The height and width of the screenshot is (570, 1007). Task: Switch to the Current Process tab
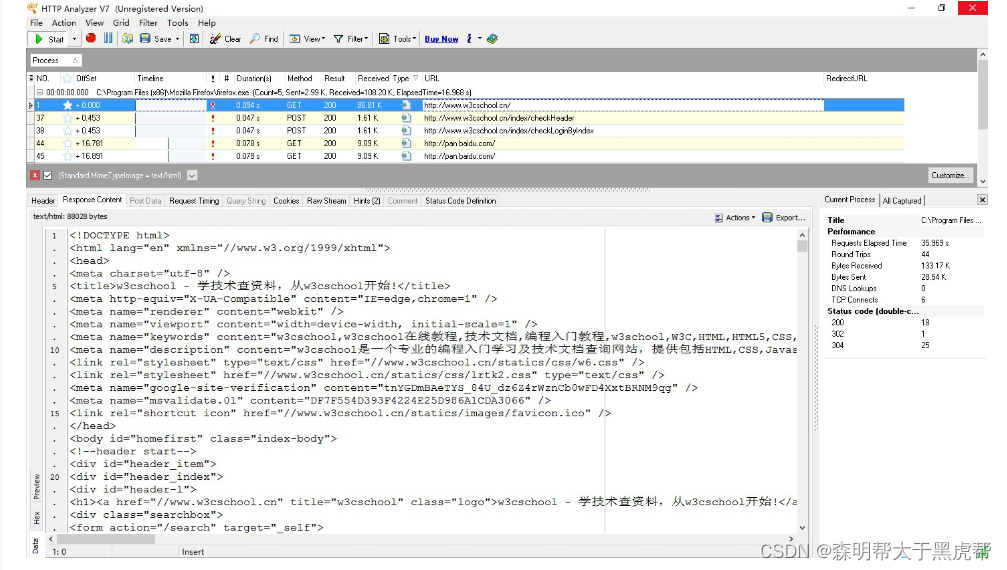(850, 200)
